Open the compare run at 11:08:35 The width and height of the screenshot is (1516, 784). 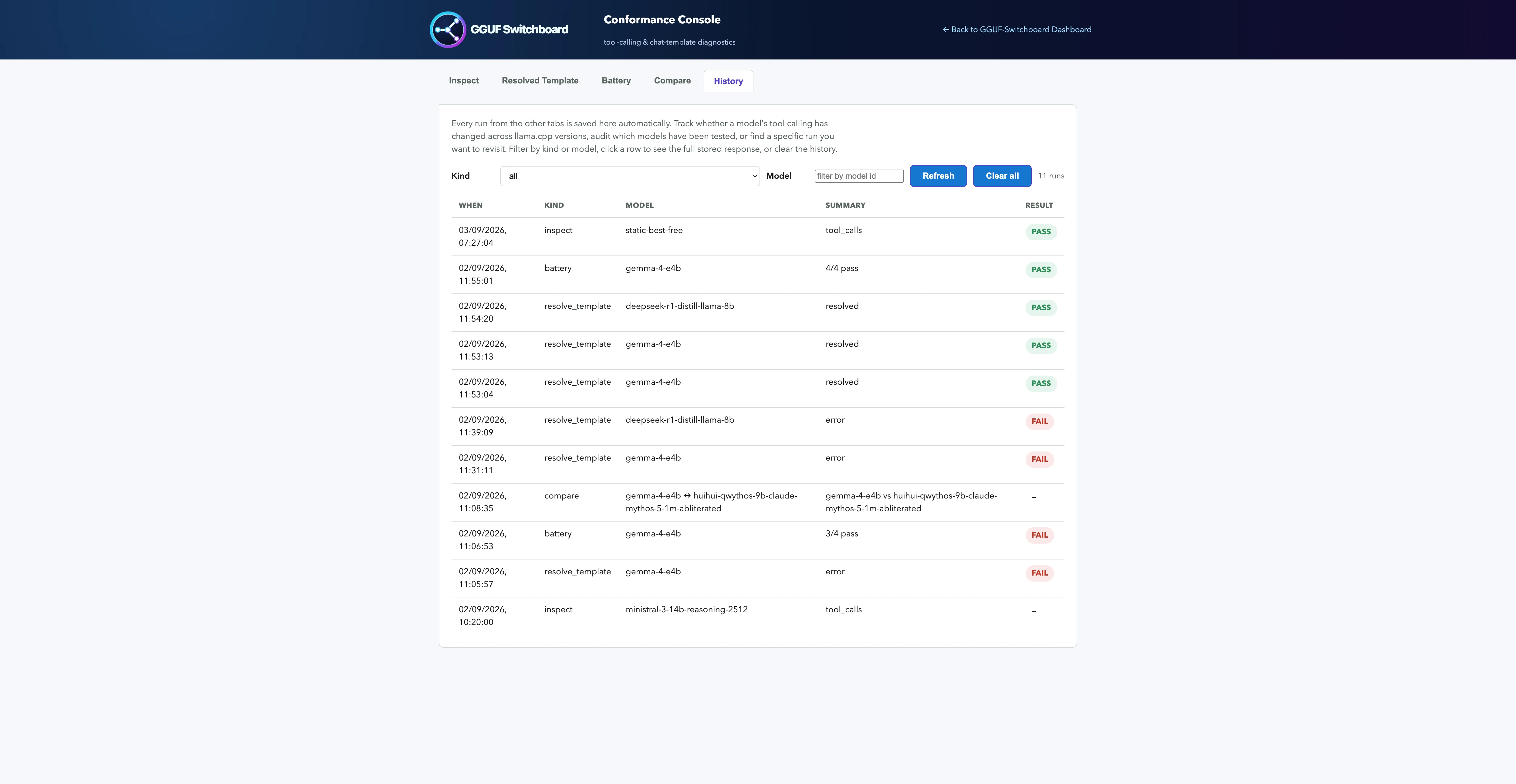click(x=757, y=502)
